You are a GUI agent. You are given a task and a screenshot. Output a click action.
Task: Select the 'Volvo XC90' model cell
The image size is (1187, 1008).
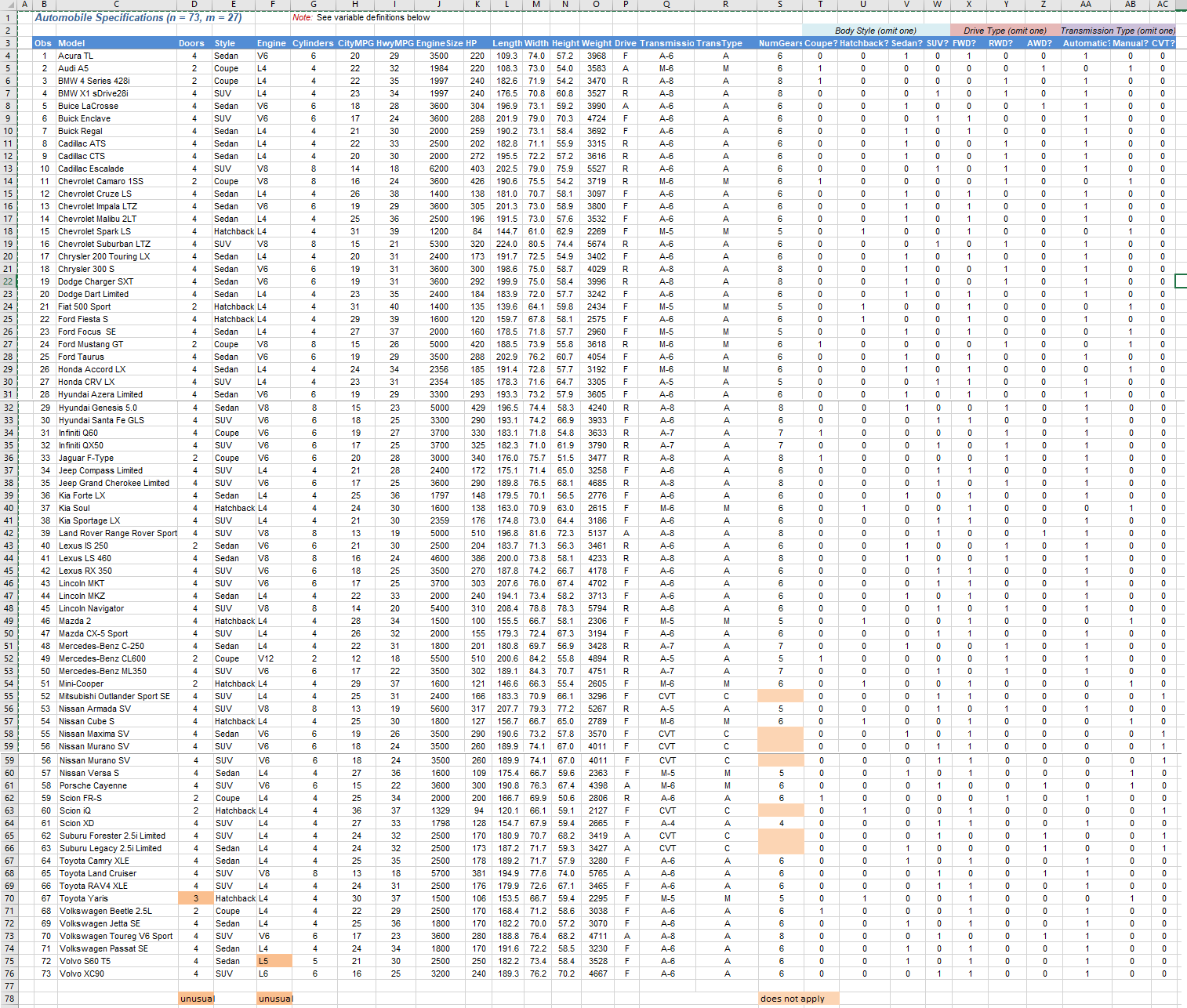click(117, 974)
